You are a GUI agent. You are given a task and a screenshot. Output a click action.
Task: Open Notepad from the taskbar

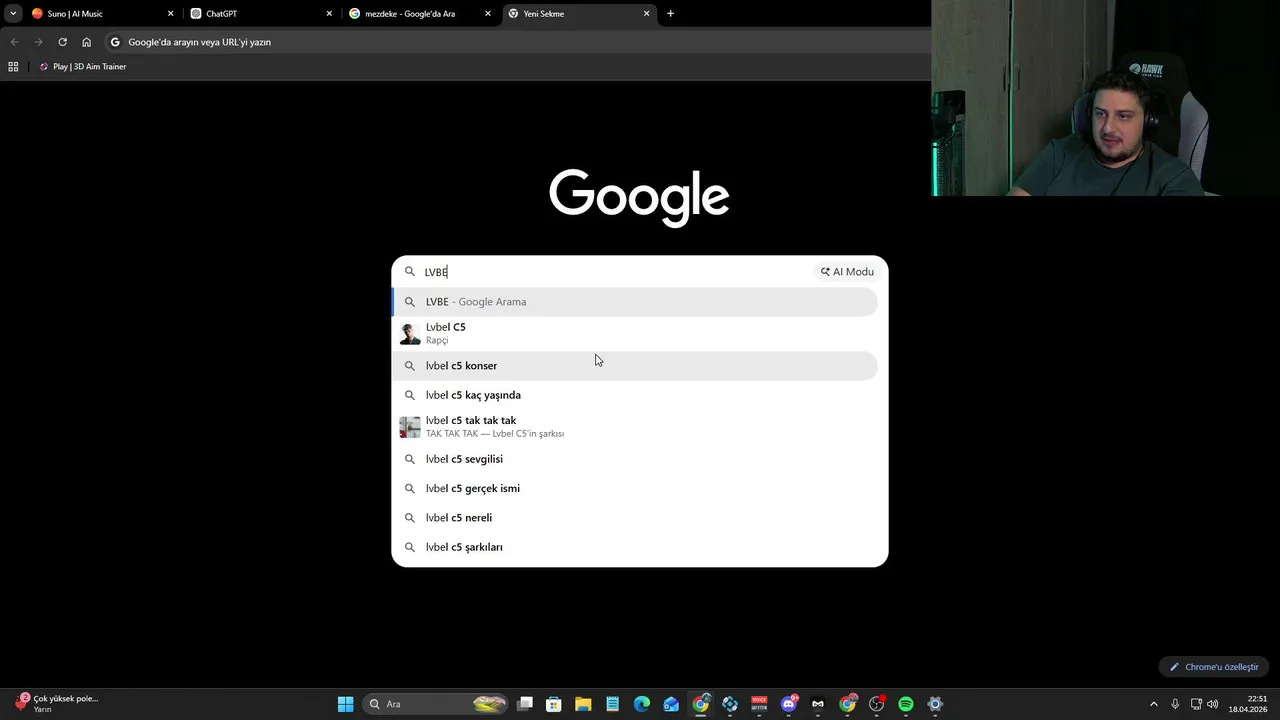612,704
